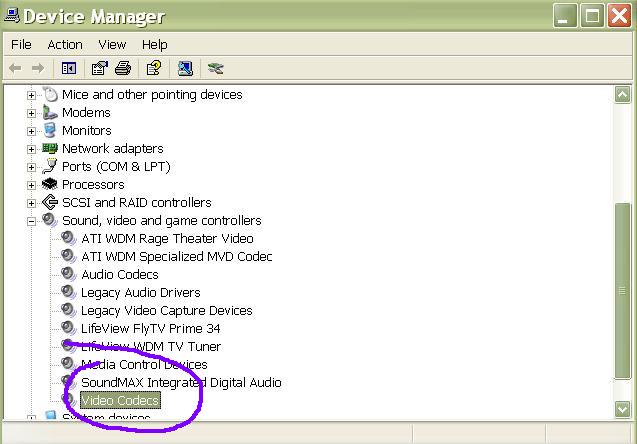Minimize the Device Manager window
Screen dimensions: 637x444
coord(565,16)
